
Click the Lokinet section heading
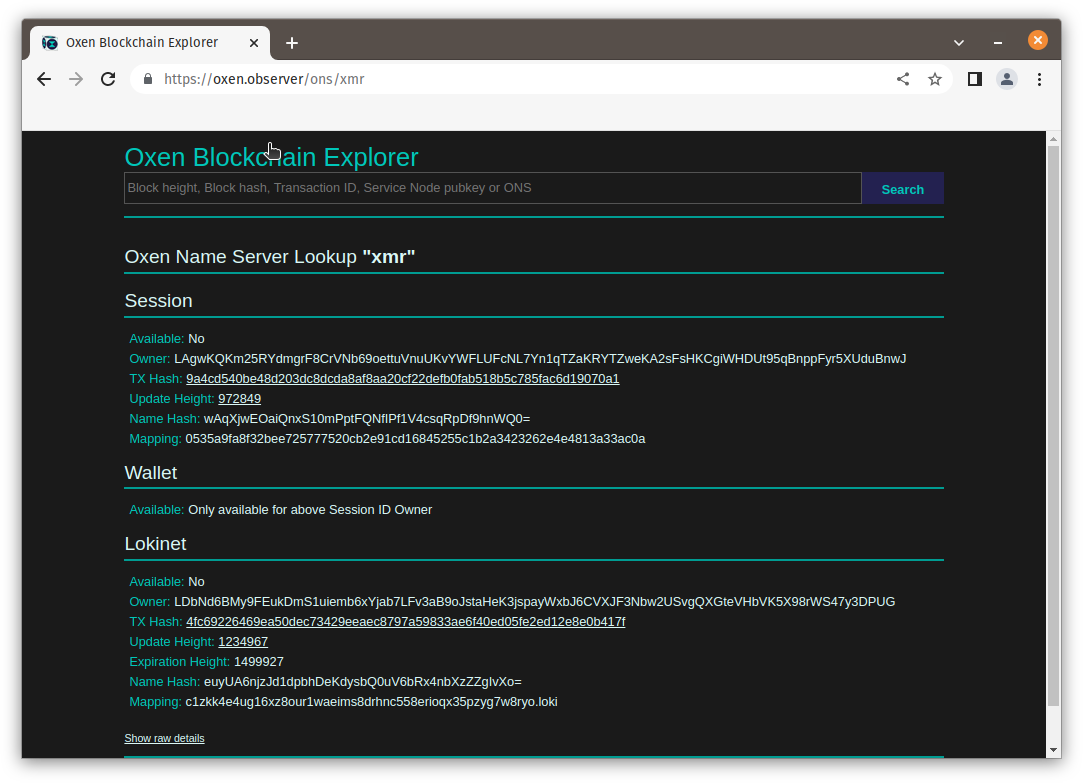point(155,543)
